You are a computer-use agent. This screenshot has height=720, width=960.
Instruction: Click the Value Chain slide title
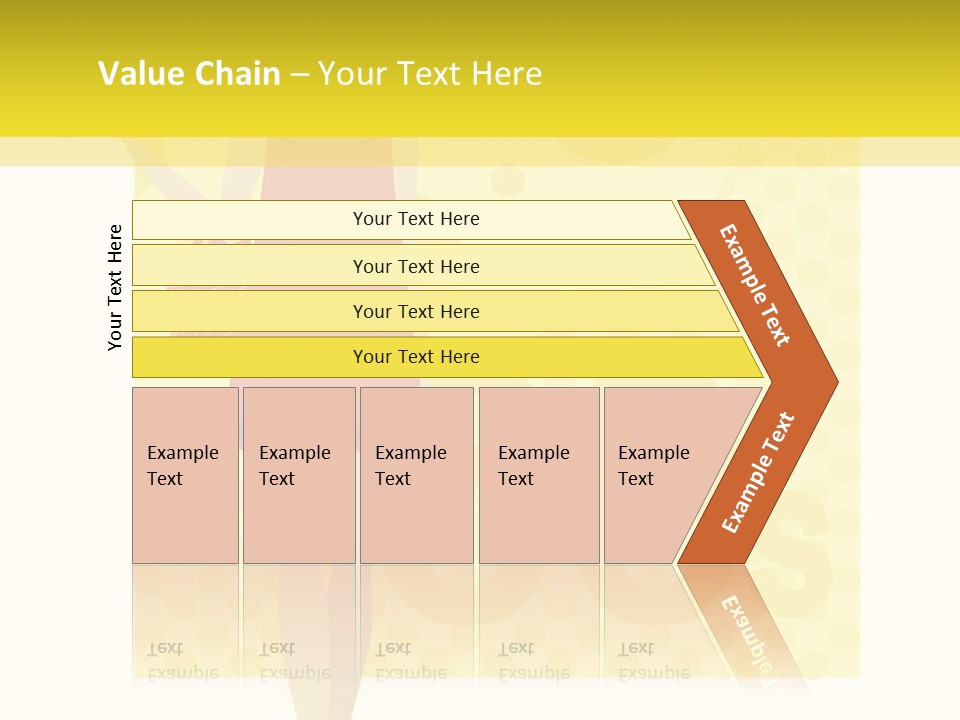point(189,74)
